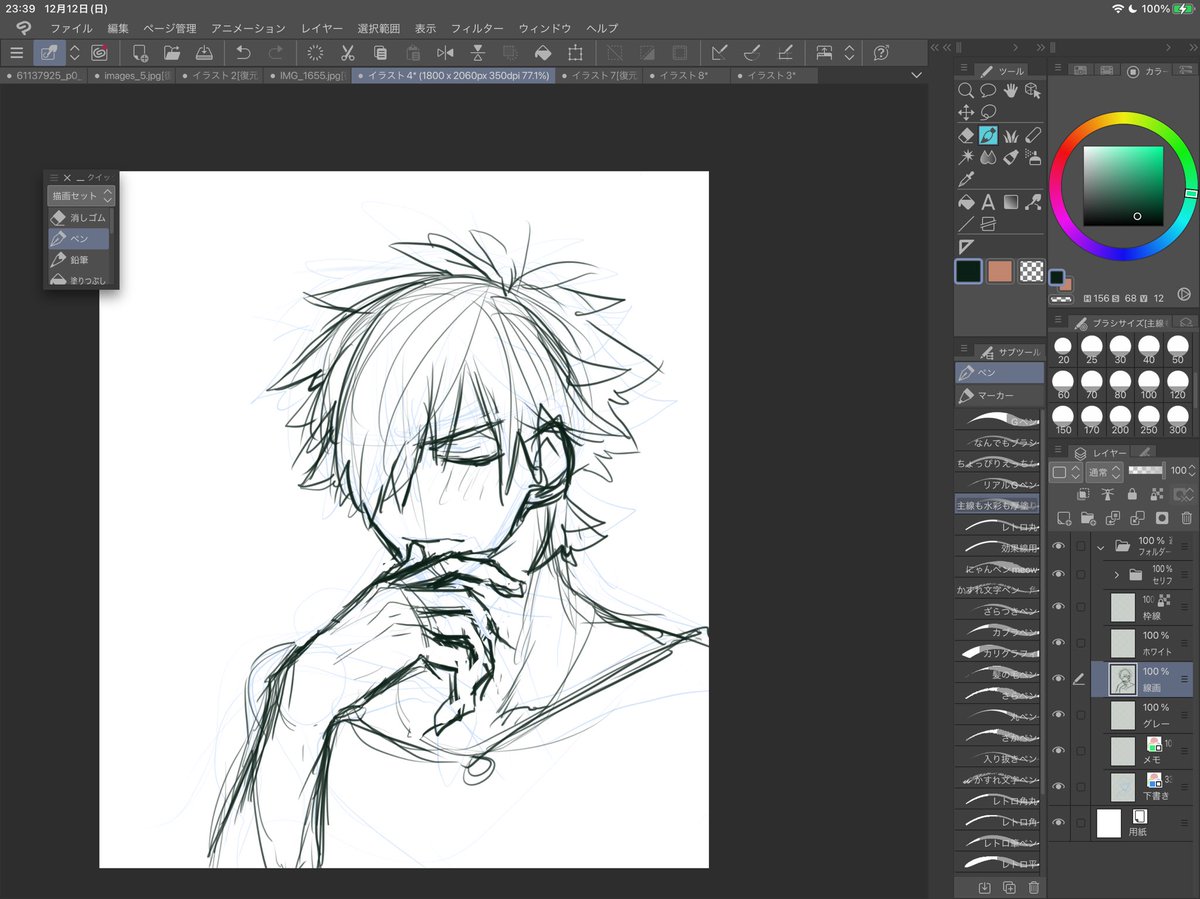Select the Blend water-drop tool
The height and width of the screenshot is (899, 1200).
click(x=988, y=158)
